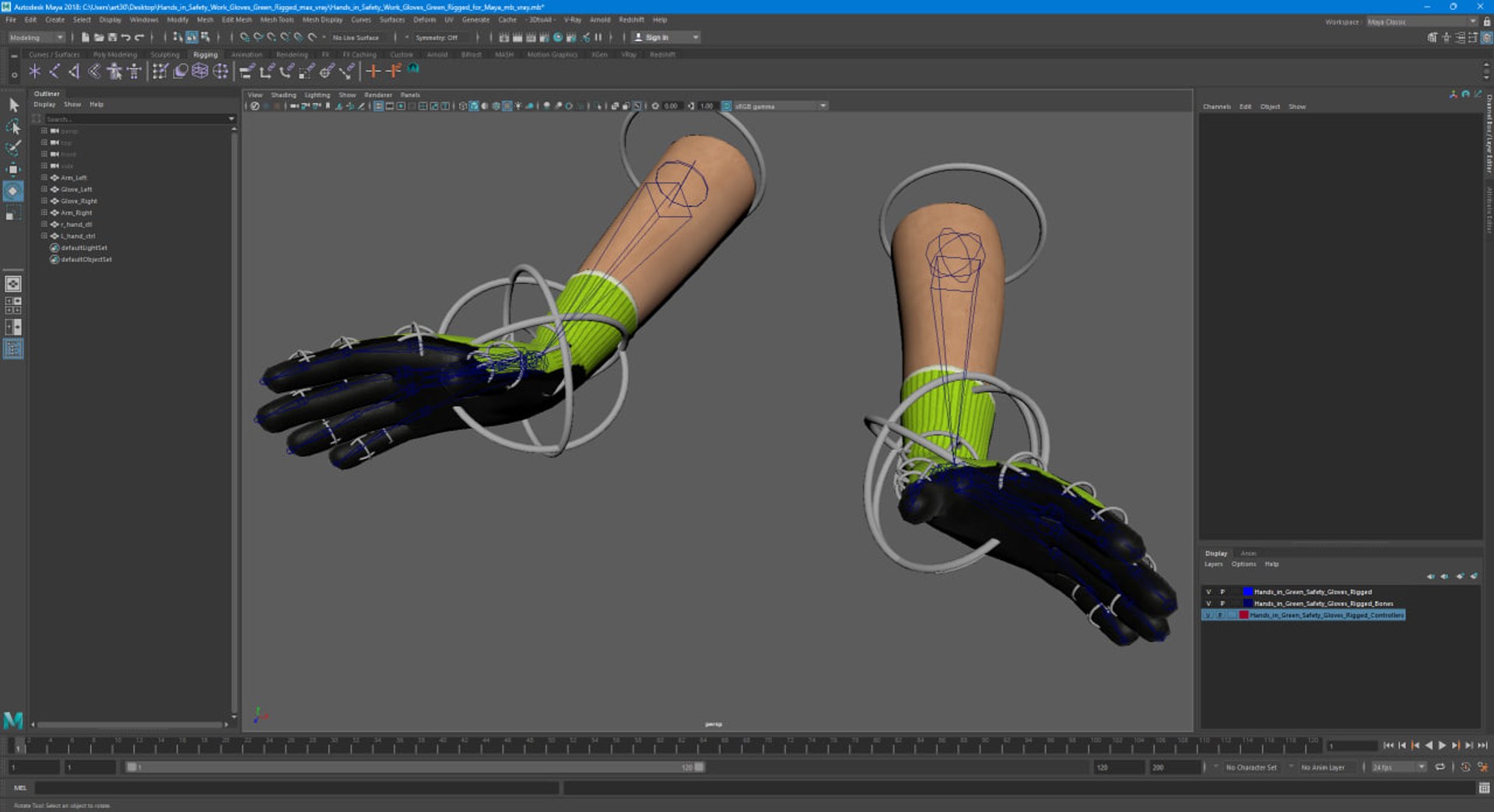Click the New Scene icon

[x=85, y=37]
